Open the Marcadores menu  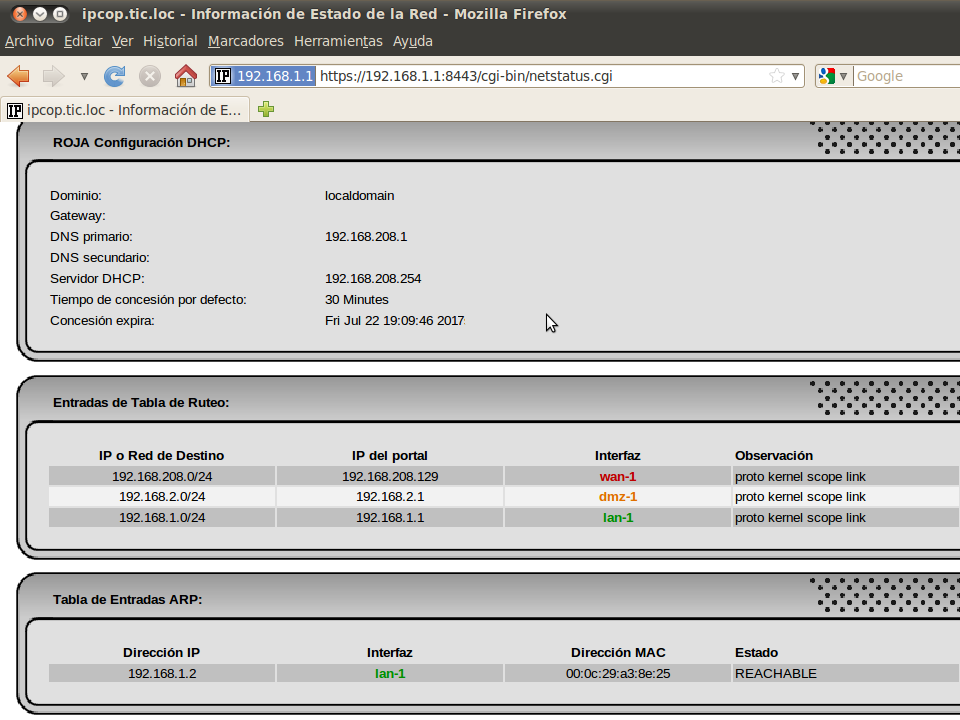(246, 41)
